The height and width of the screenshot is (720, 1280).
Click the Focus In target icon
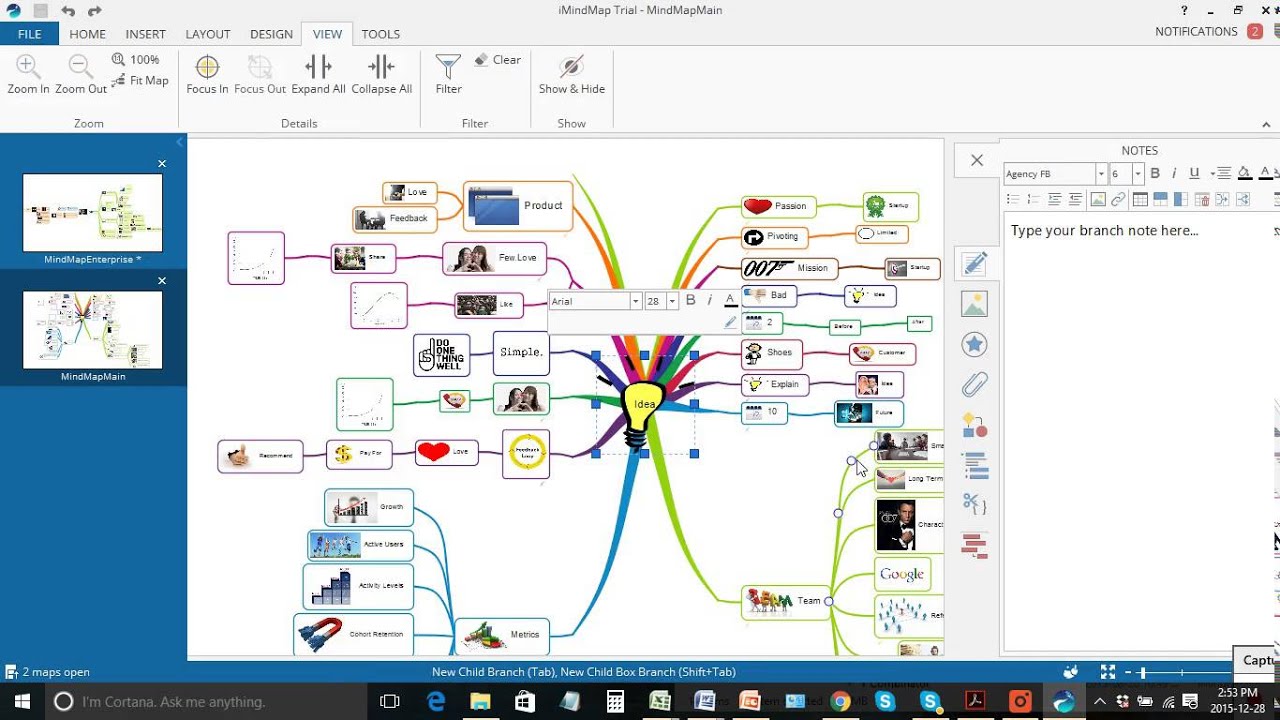point(207,67)
